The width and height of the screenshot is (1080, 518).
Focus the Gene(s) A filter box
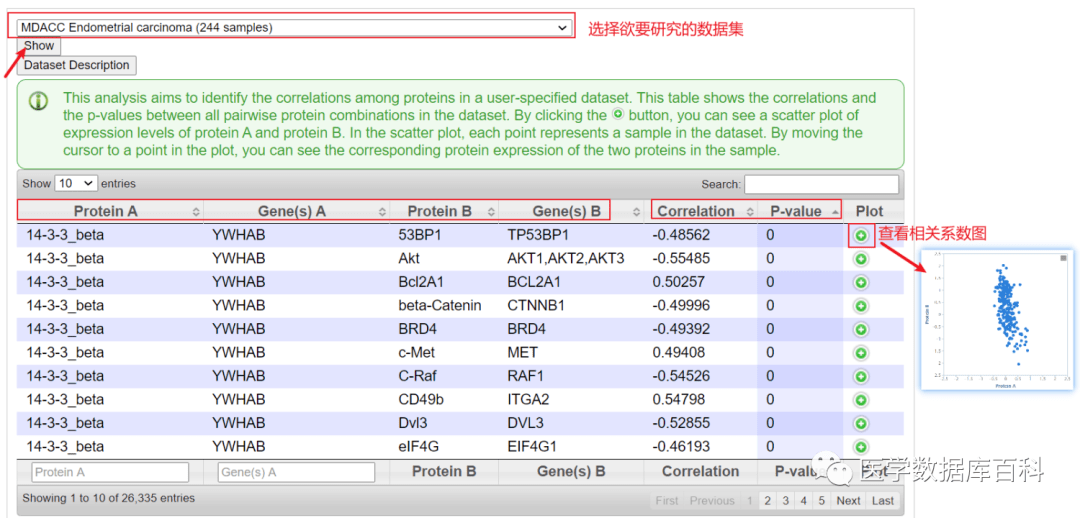296,472
